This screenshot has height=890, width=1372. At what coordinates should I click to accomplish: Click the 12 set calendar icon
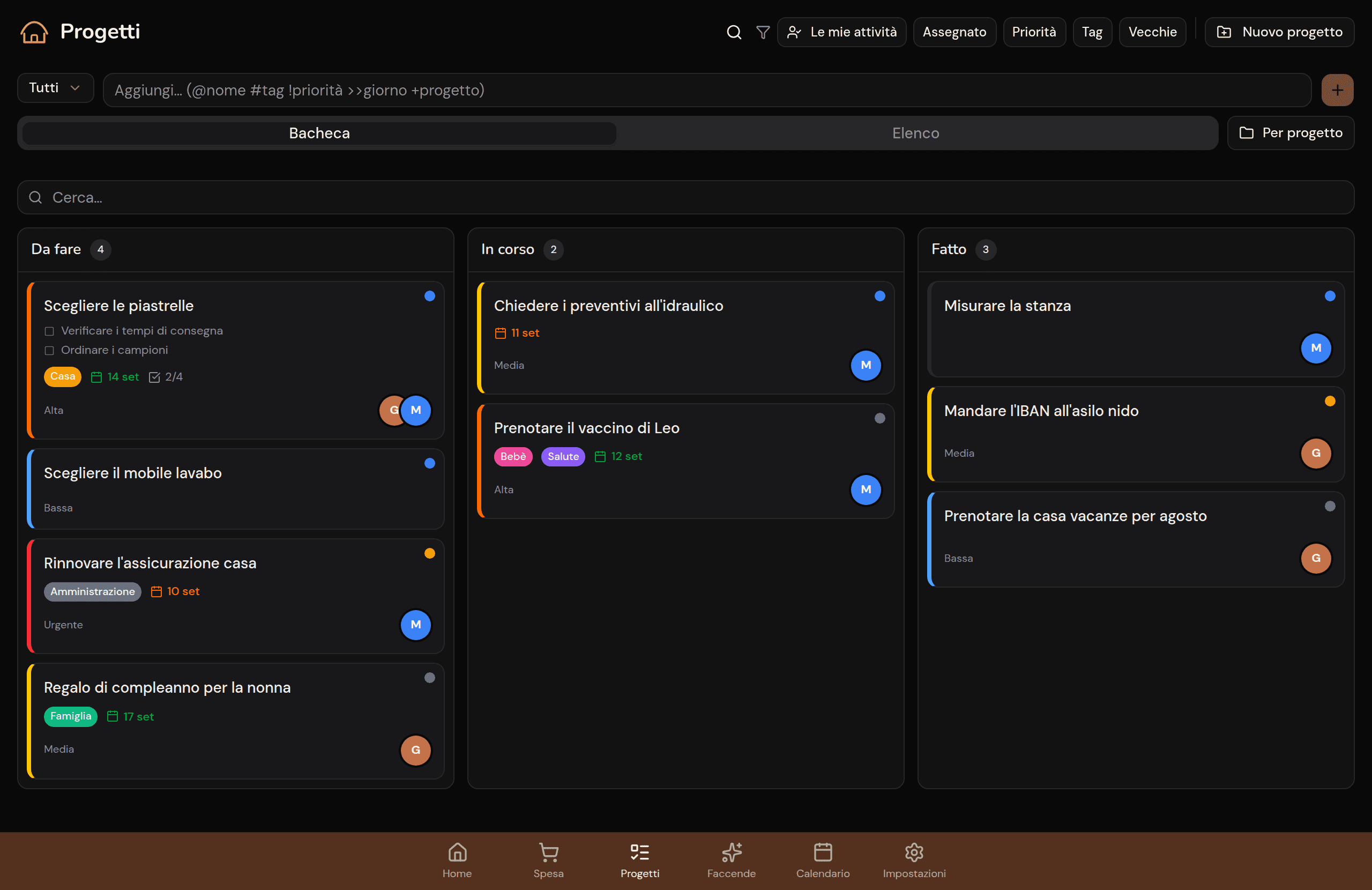[600, 456]
